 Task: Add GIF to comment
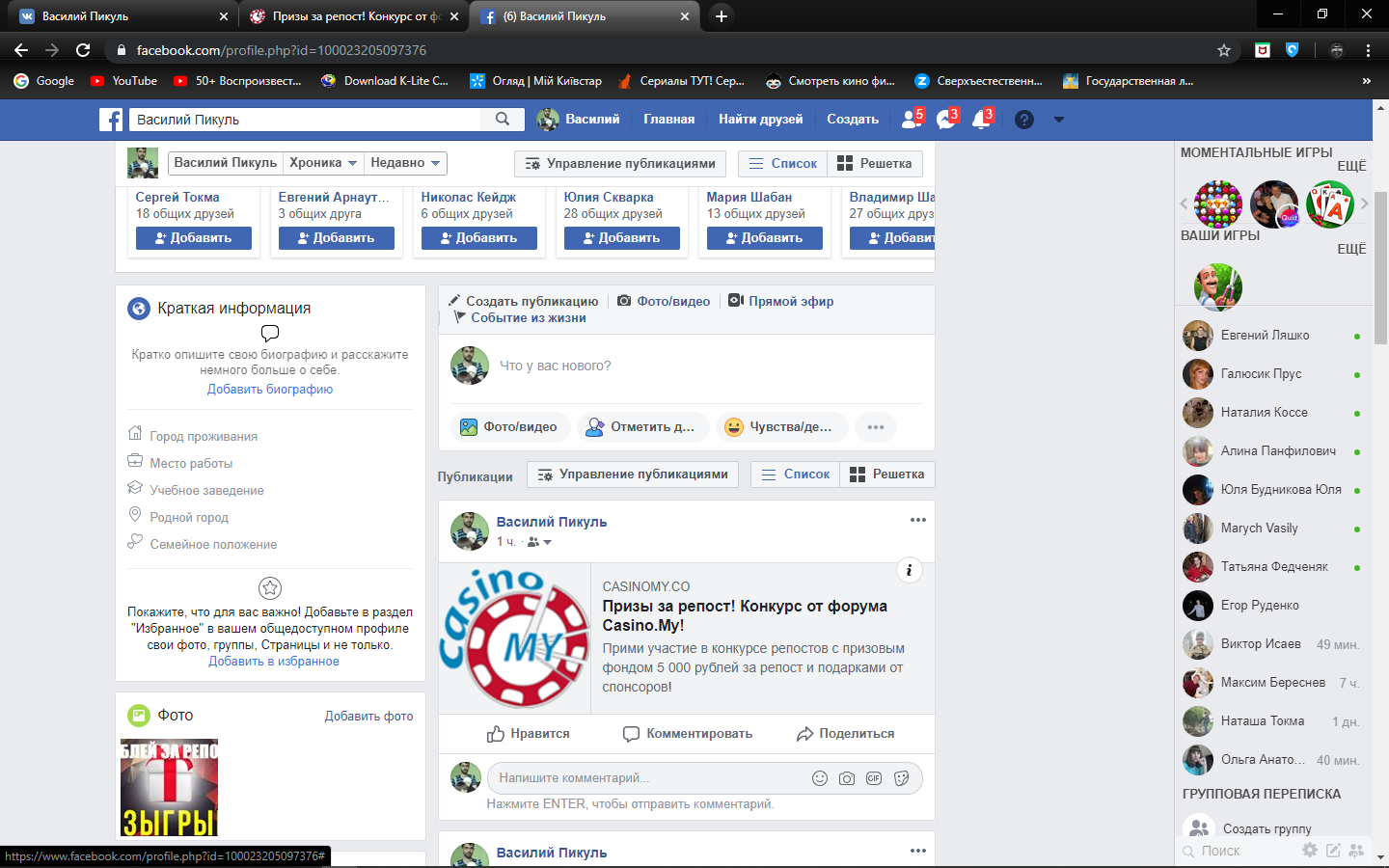click(x=874, y=778)
